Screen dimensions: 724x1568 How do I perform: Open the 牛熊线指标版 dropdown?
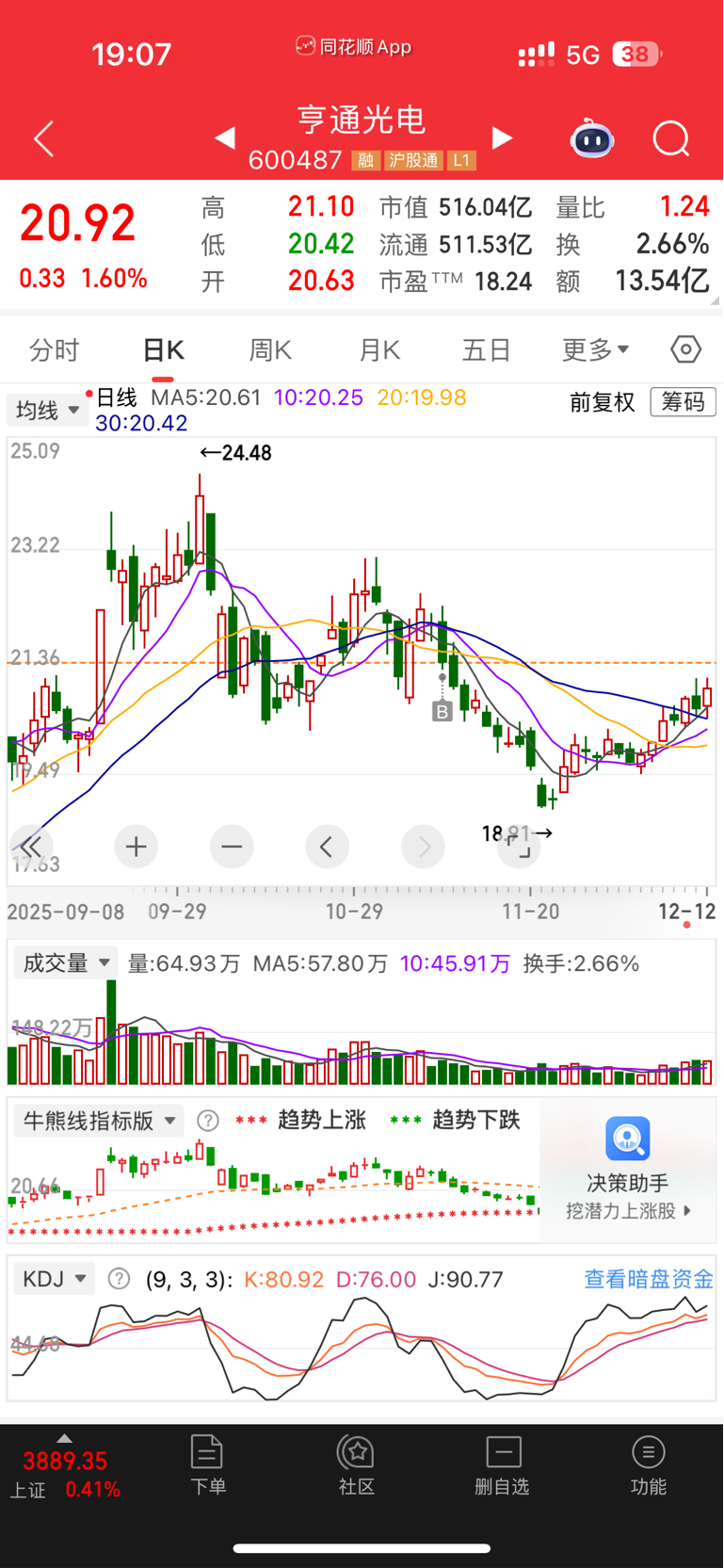(x=99, y=1121)
